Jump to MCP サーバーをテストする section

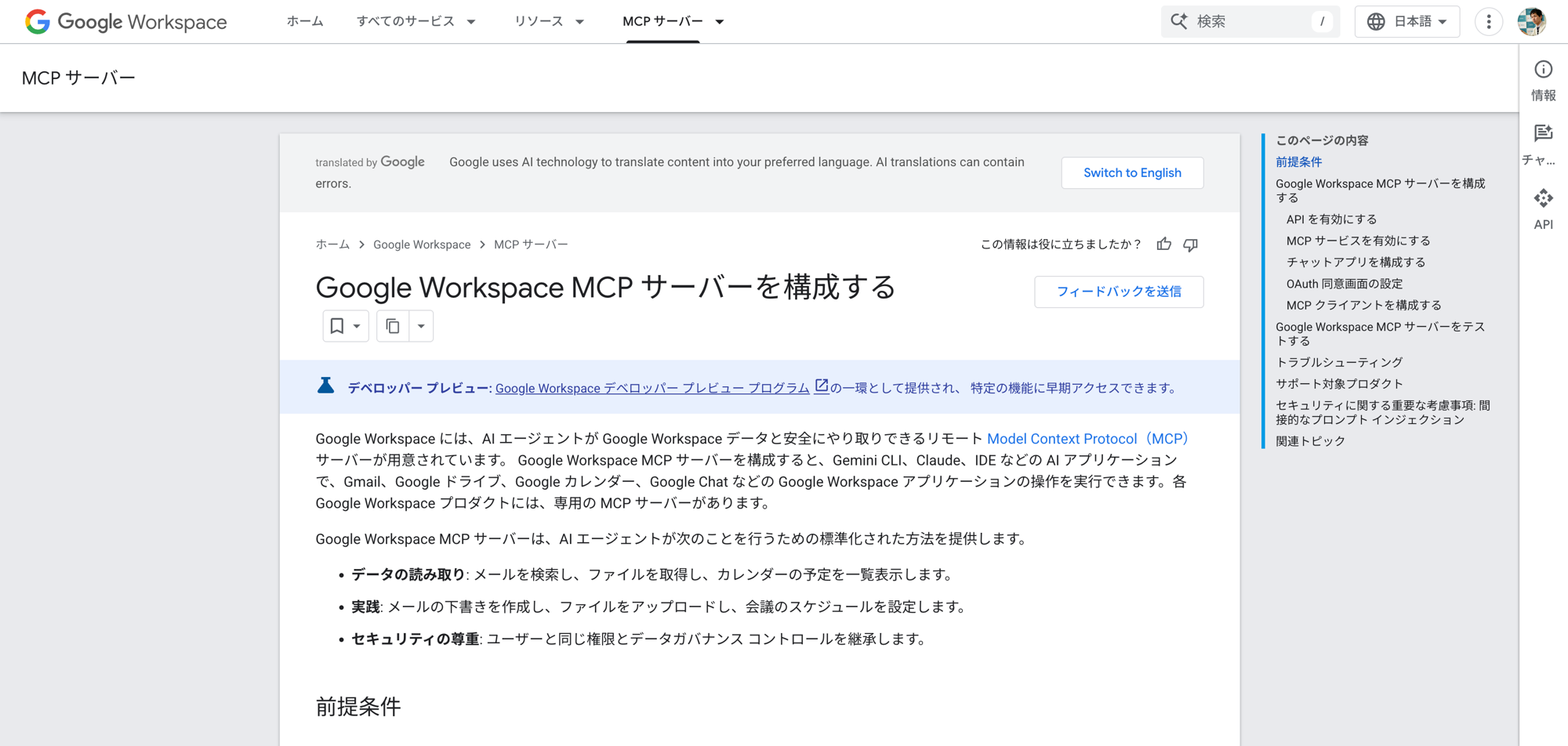pyautogui.click(x=1380, y=334)
